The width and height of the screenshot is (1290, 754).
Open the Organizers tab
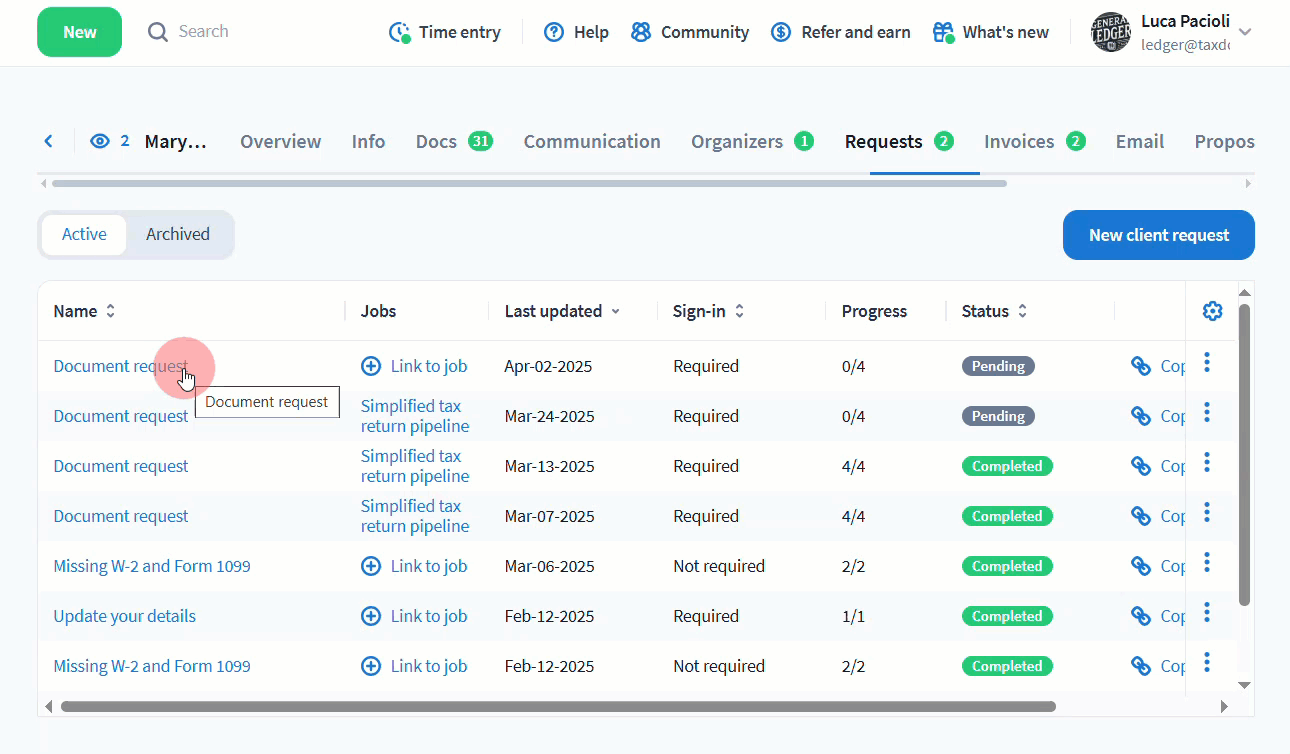[x=737, y=141]
